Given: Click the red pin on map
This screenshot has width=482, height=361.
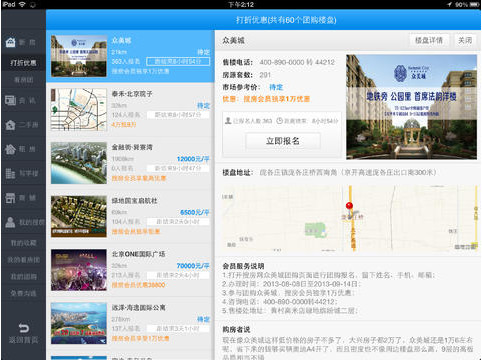Looking at the screenshot, I should (349, 207).
